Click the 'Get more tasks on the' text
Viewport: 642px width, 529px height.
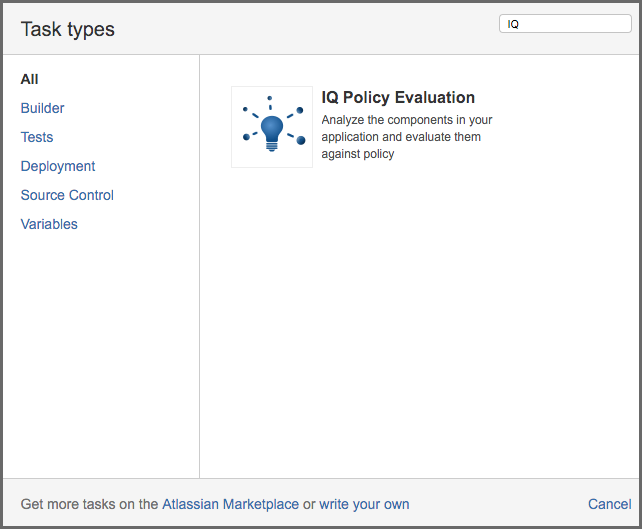[89, 504]
